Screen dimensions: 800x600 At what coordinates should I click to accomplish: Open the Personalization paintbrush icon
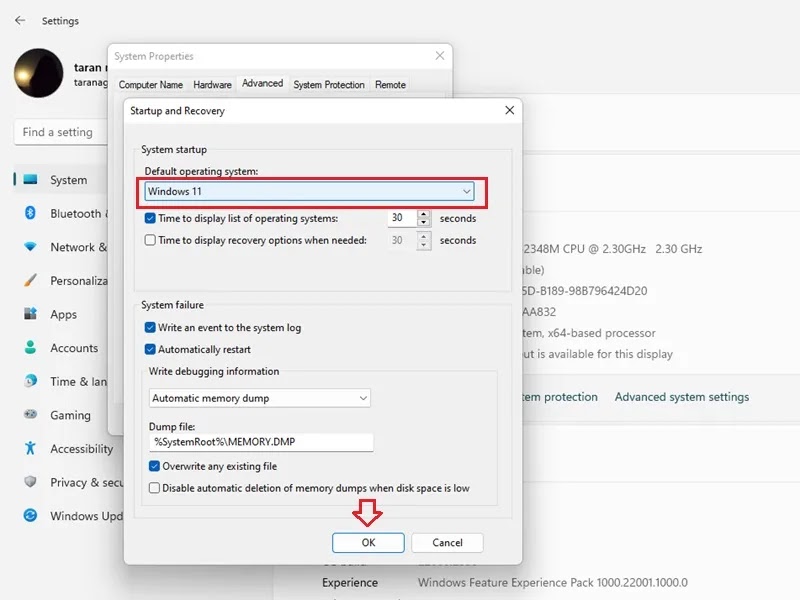click(x=31, y=280)
